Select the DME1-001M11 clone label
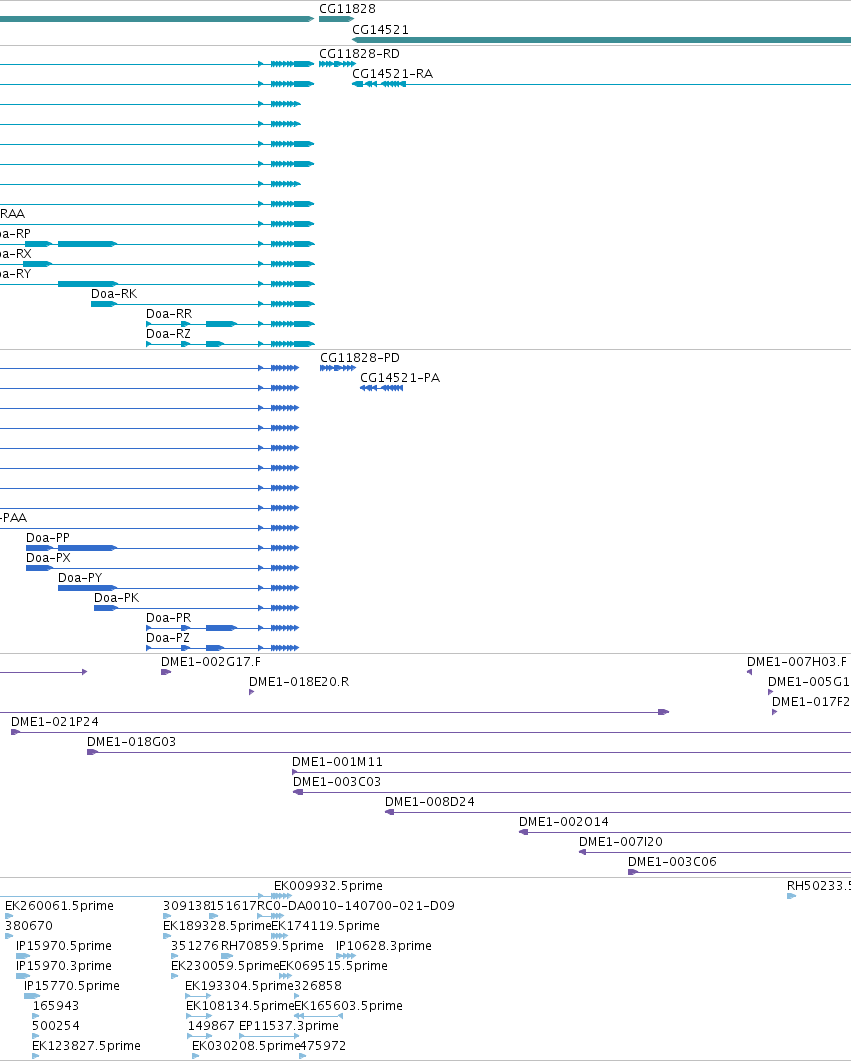Screen dimensions: 851x1061 [338, 762]
